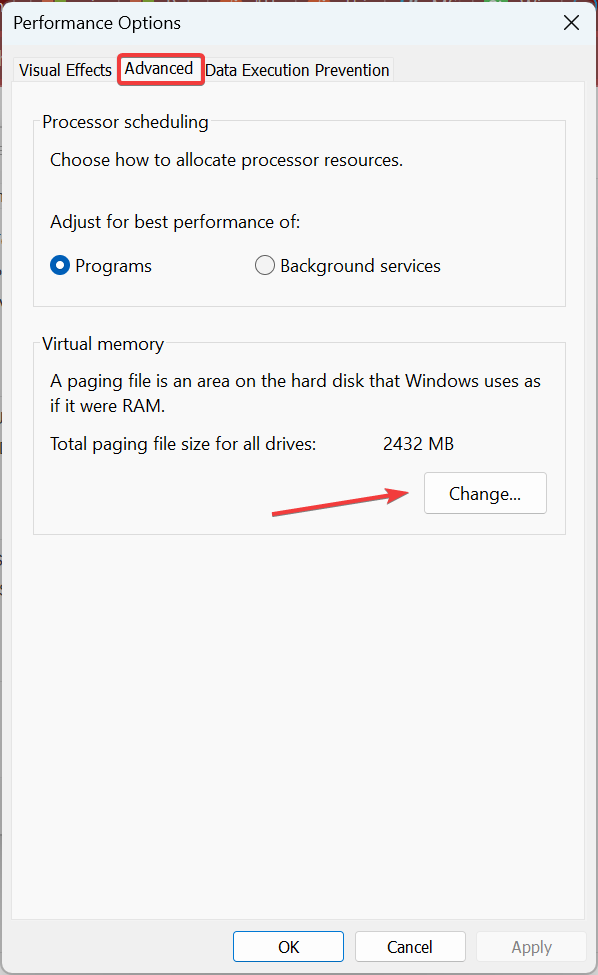Click the Performance Options title bar text

[97, 23]
